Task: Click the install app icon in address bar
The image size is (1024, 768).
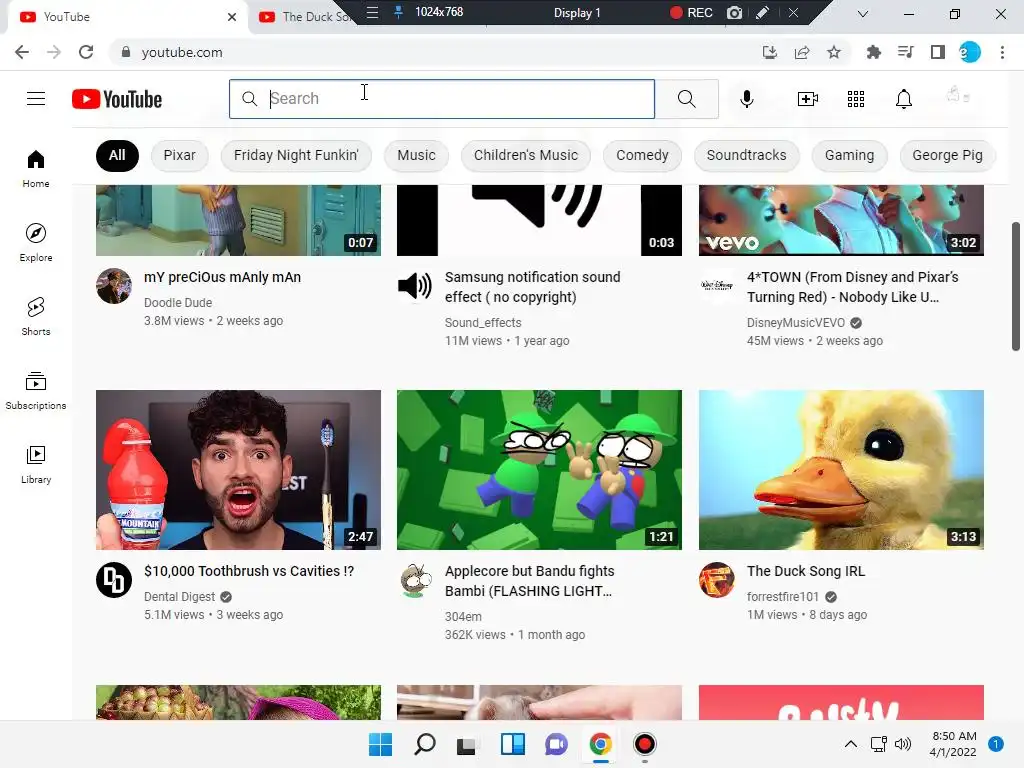Action: [770, 52]
